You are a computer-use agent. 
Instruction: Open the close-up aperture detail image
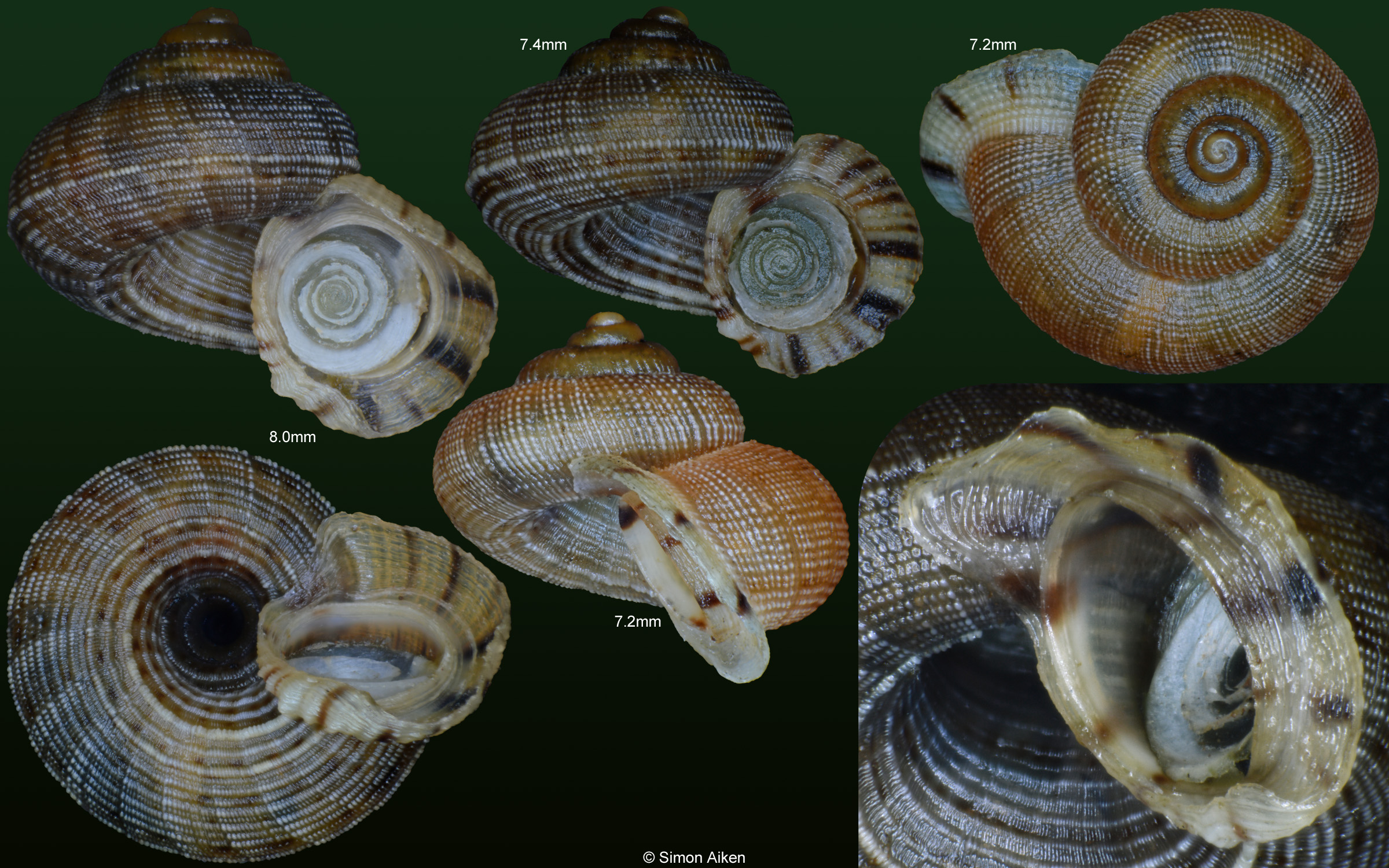point(1123,626)
